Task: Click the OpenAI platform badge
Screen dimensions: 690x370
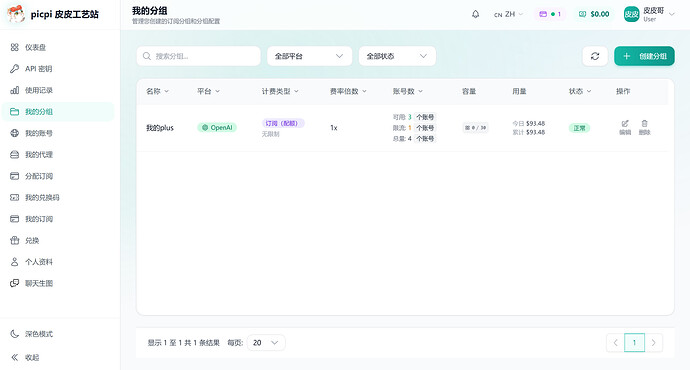Action: (x=217, y=128)
